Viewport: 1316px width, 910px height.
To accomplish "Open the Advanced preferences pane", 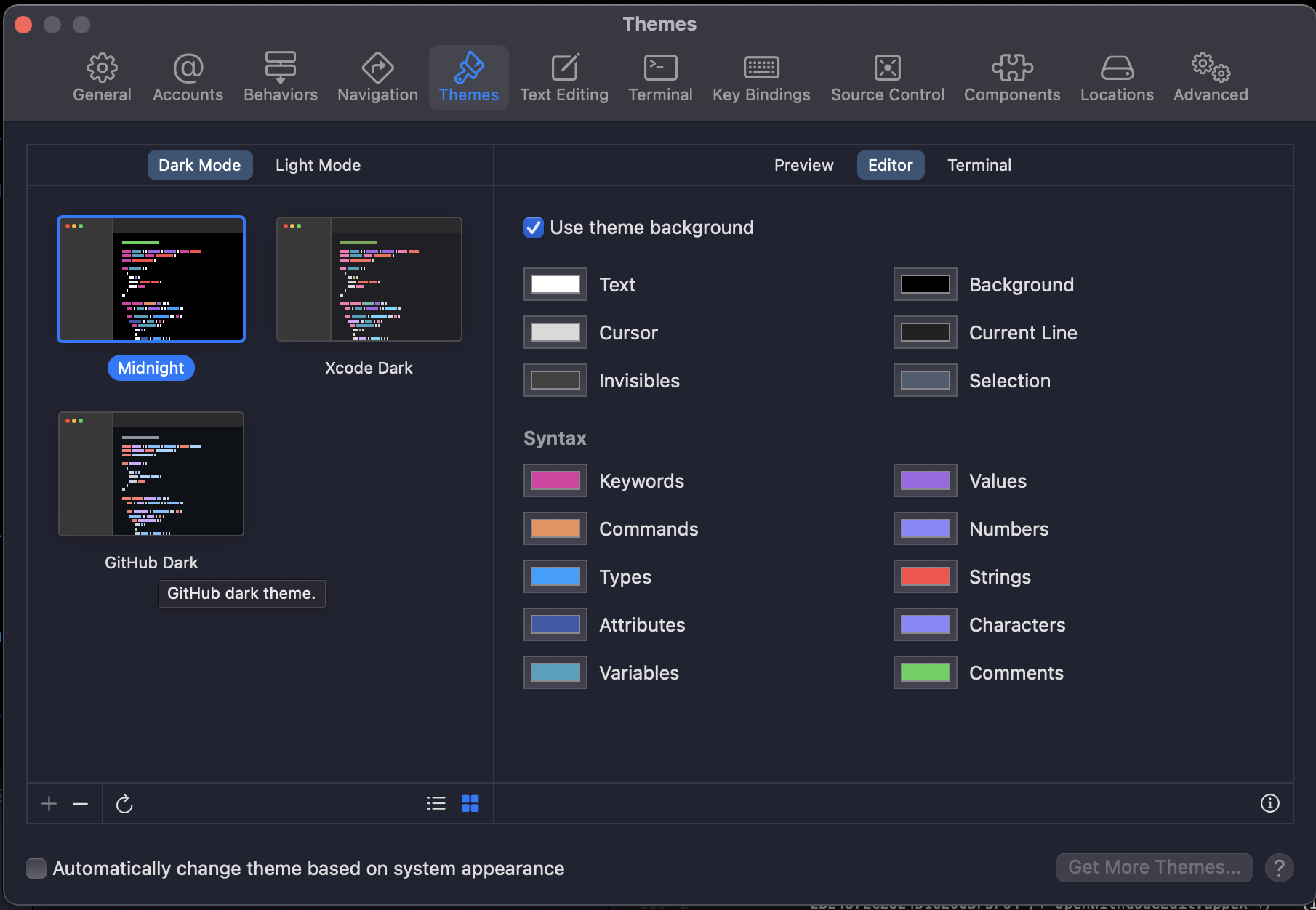I will [1211, 78].
